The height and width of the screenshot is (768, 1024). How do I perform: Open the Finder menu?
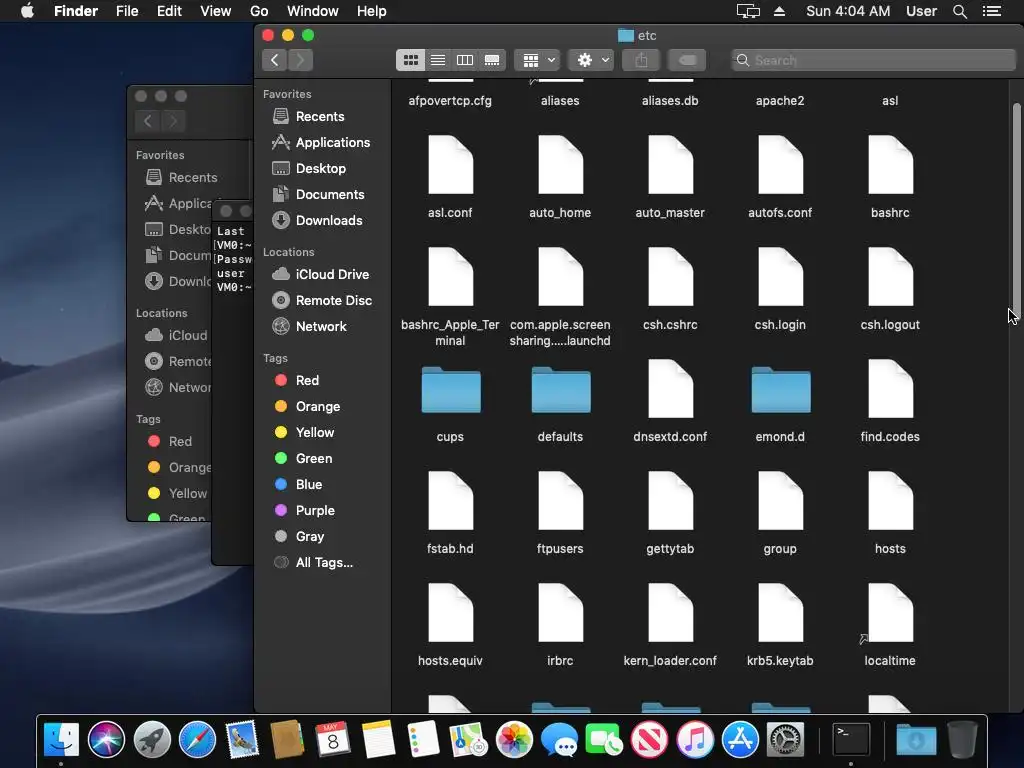click(x=76, y=11)
